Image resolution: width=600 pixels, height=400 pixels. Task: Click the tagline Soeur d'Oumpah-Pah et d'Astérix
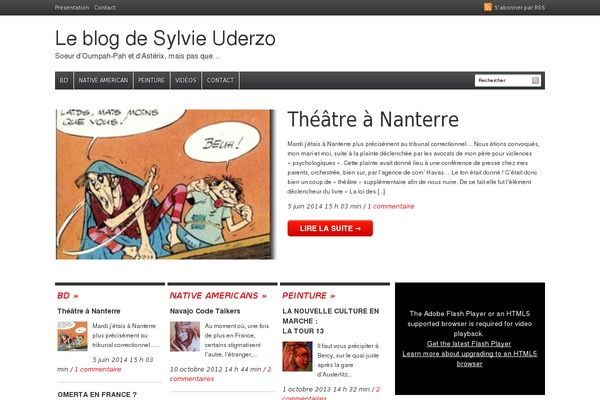click(x=137, y=56)
